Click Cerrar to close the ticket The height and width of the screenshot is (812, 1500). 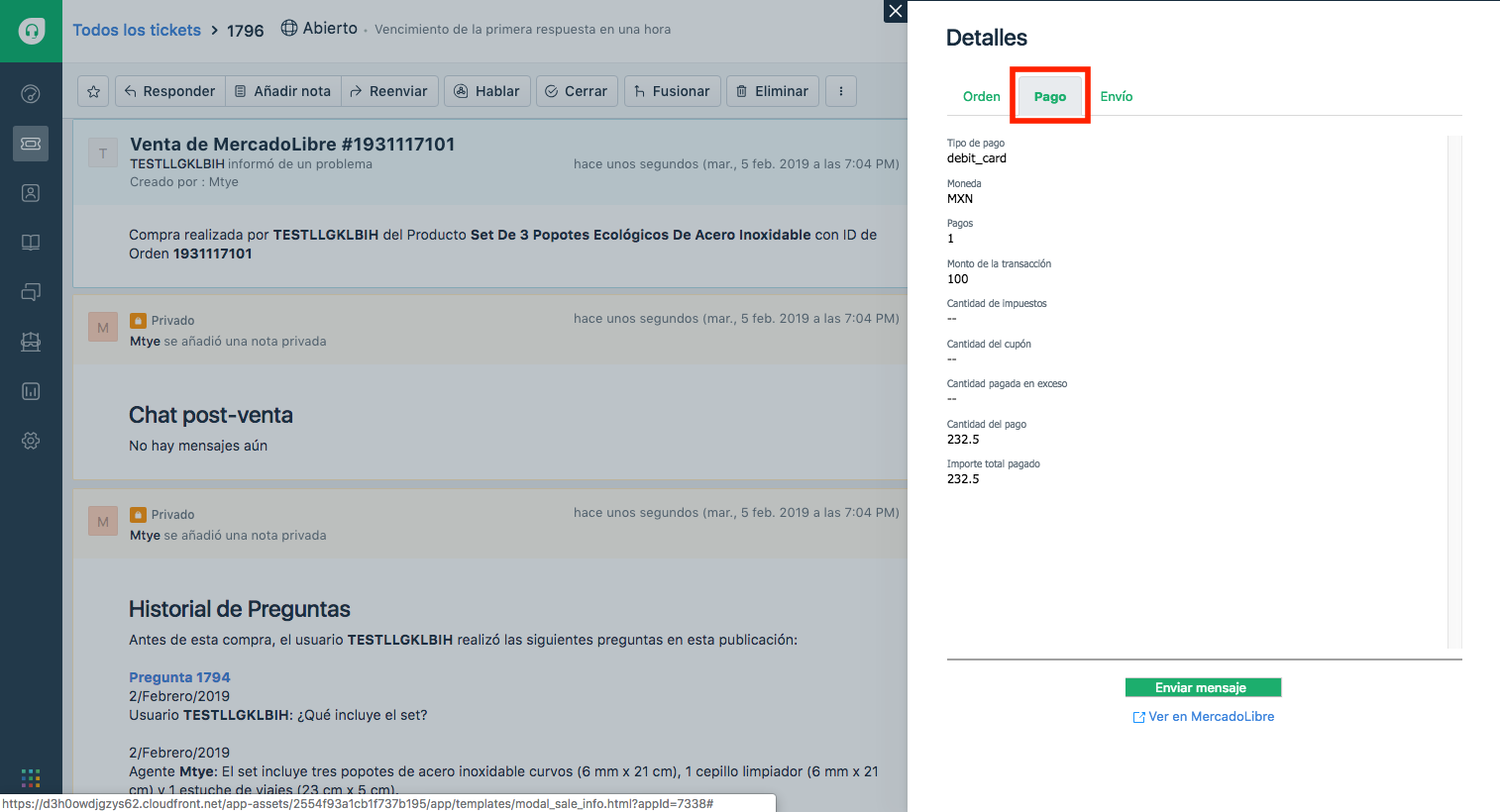(x=577, y=91)
